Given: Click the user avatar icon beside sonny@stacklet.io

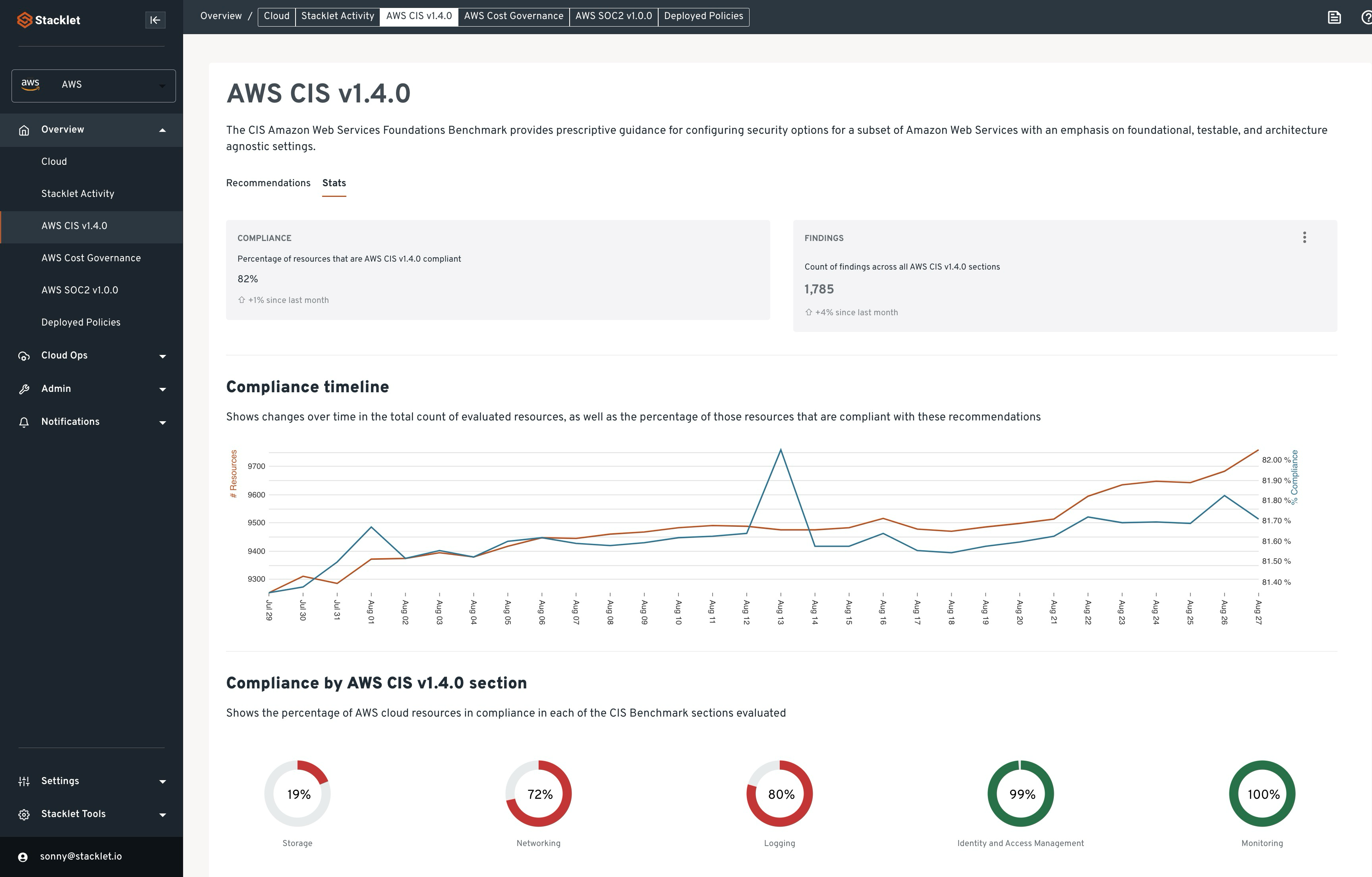Looking at the screenshot, I should [23, 857].
